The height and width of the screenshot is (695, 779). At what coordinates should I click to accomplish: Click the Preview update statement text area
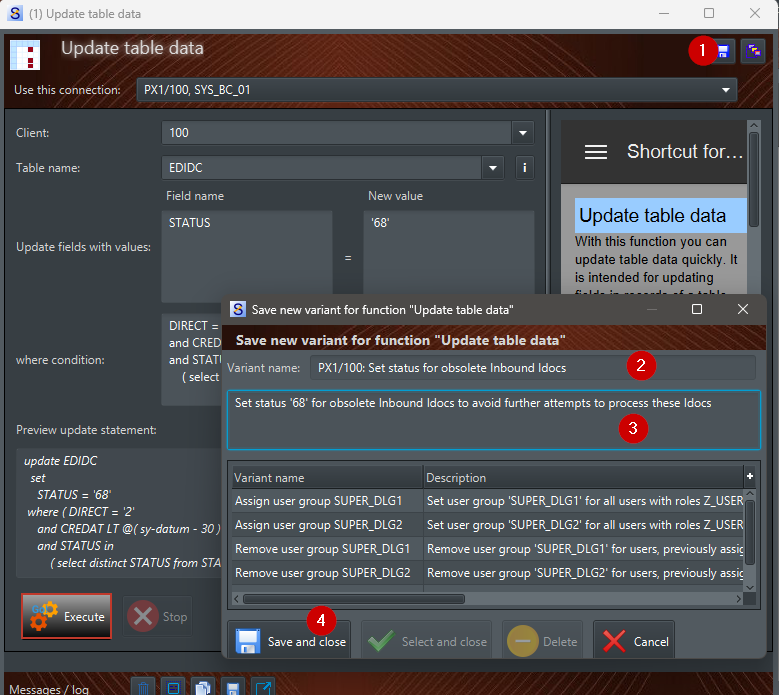click(119, 513)
